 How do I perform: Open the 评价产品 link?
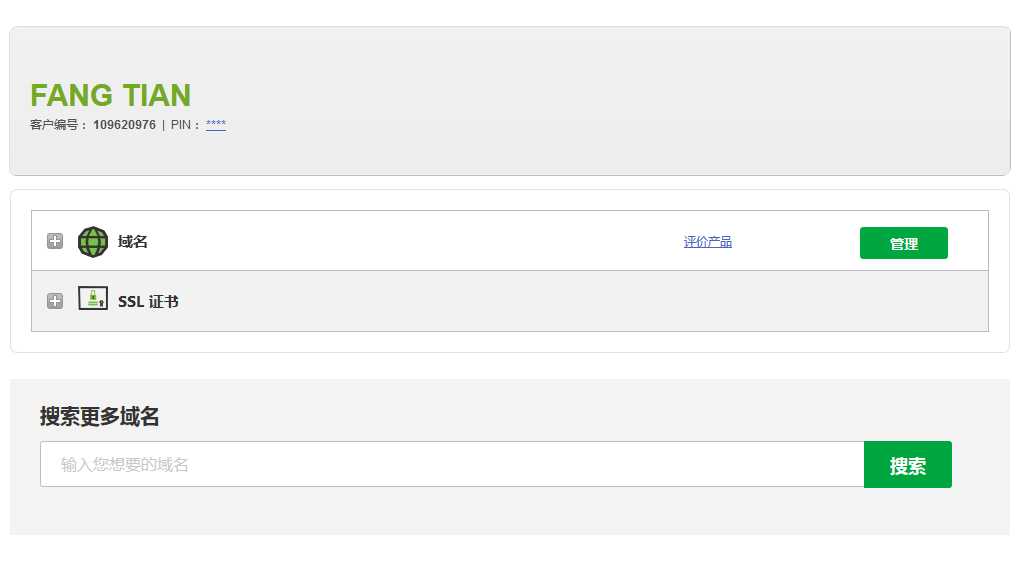[x=708, y=242]
